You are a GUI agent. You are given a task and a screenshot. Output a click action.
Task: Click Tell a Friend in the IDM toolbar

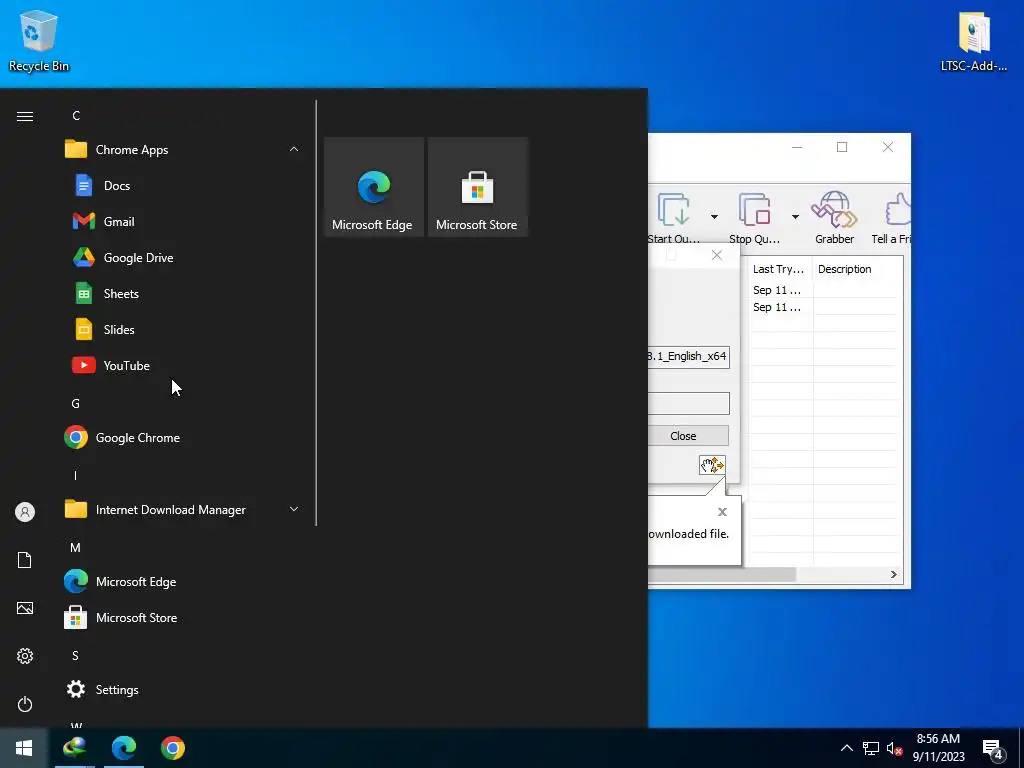891,218
